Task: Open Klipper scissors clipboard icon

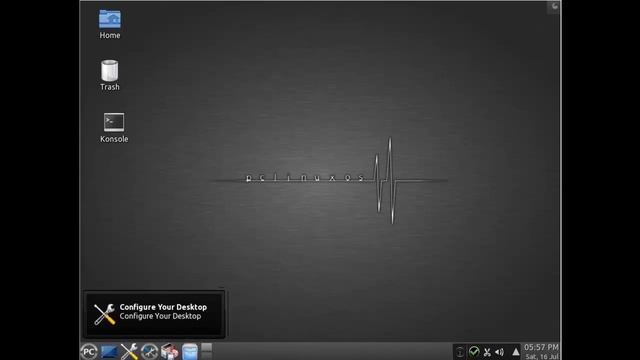Action: tap(487, 352)
